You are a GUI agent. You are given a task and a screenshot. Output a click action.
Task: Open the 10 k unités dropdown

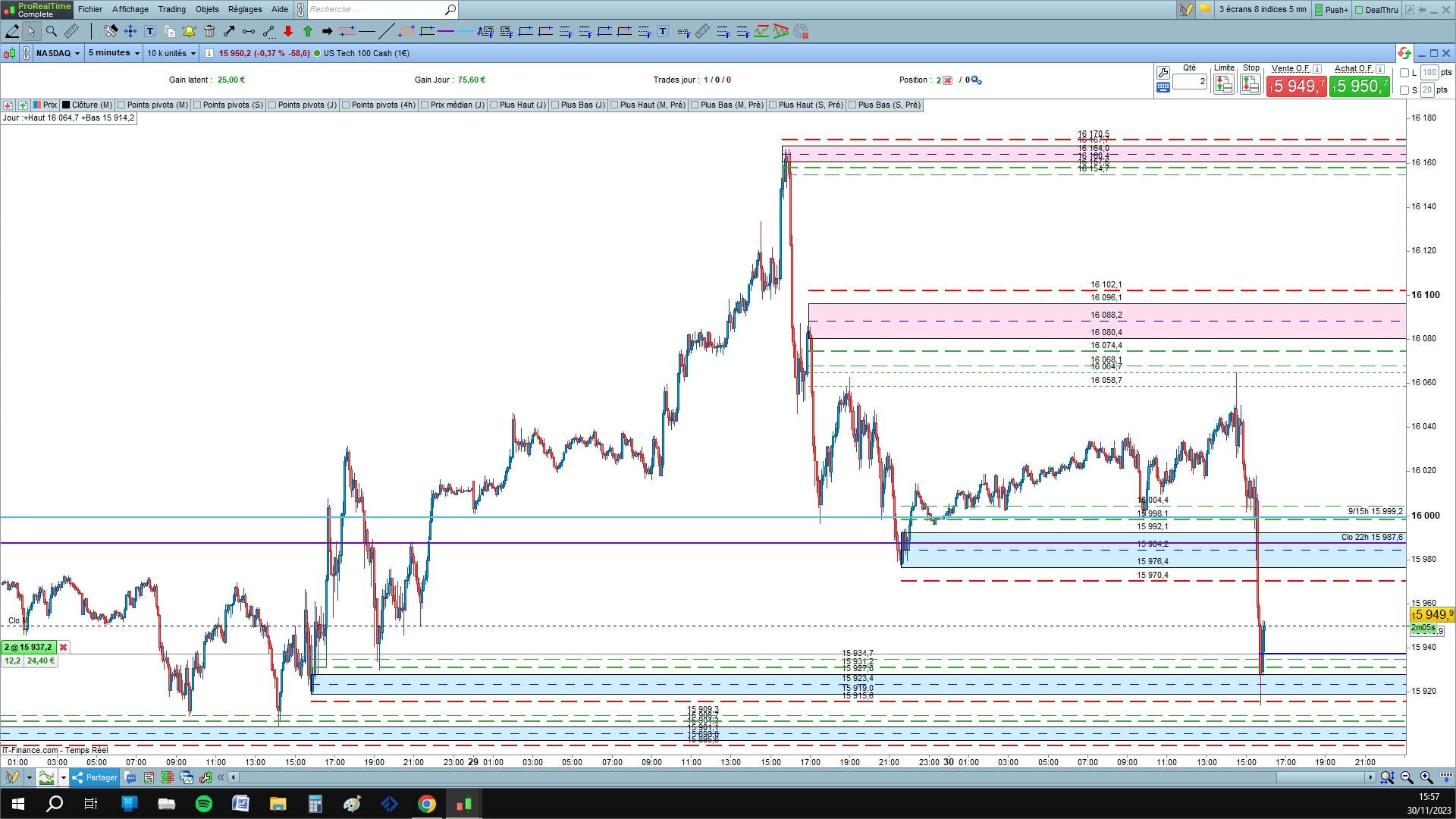click(x=171, y=53)
